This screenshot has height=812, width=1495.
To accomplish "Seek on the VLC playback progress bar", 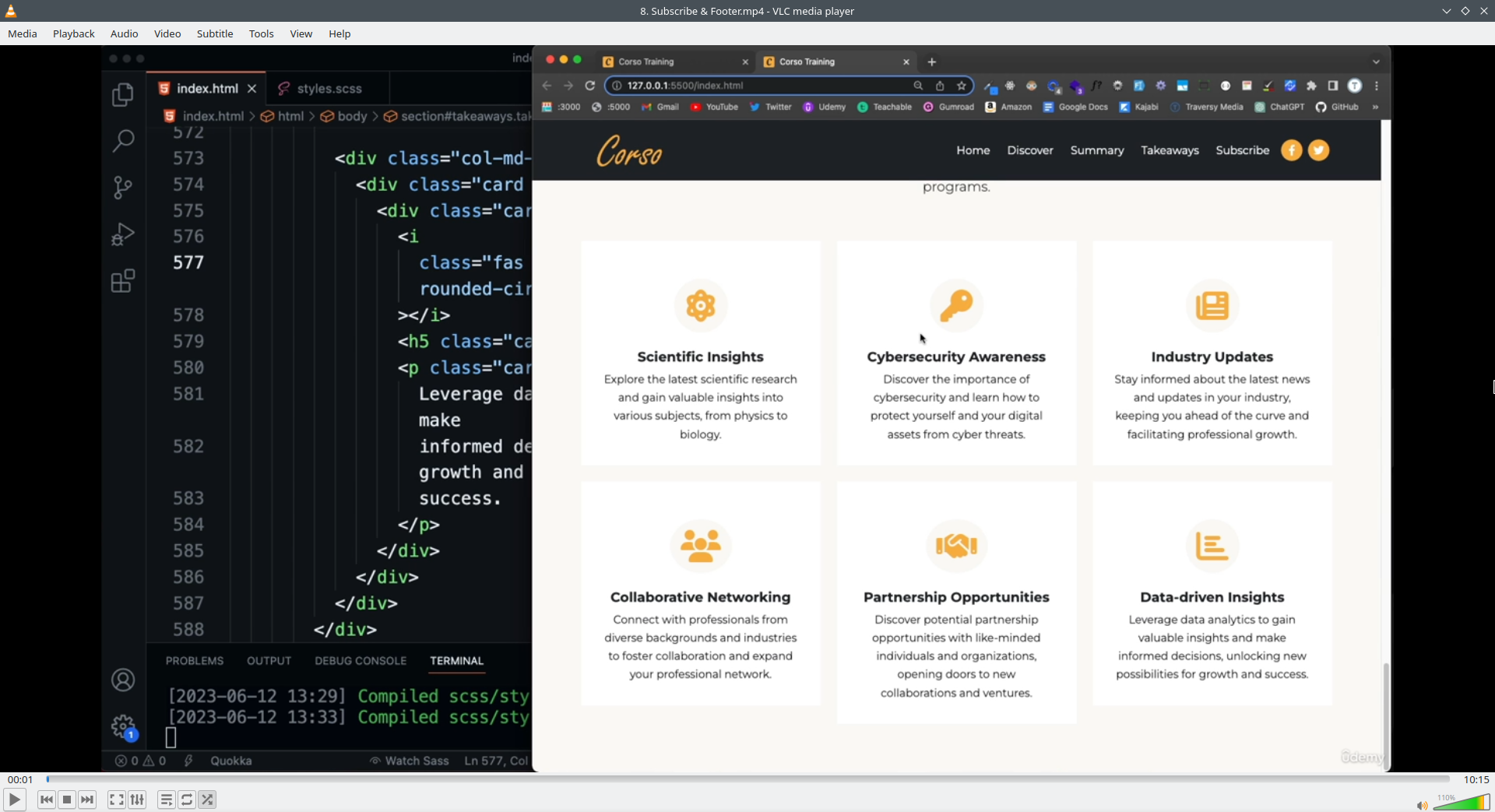I will pyautogui.click(x=748, y=779).
